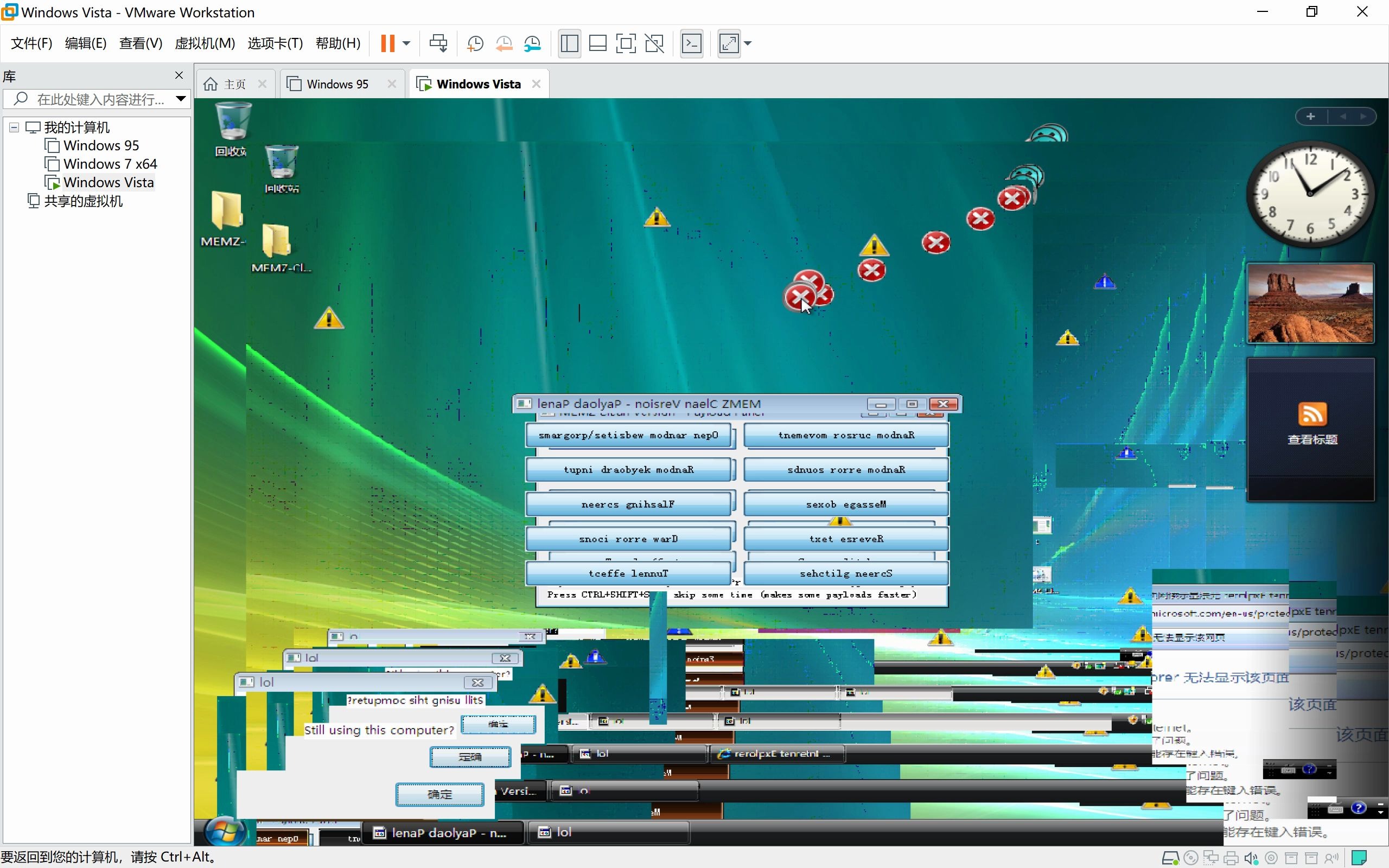
Task: Click the analog clock gadget
Action: tap(1311, 194)
